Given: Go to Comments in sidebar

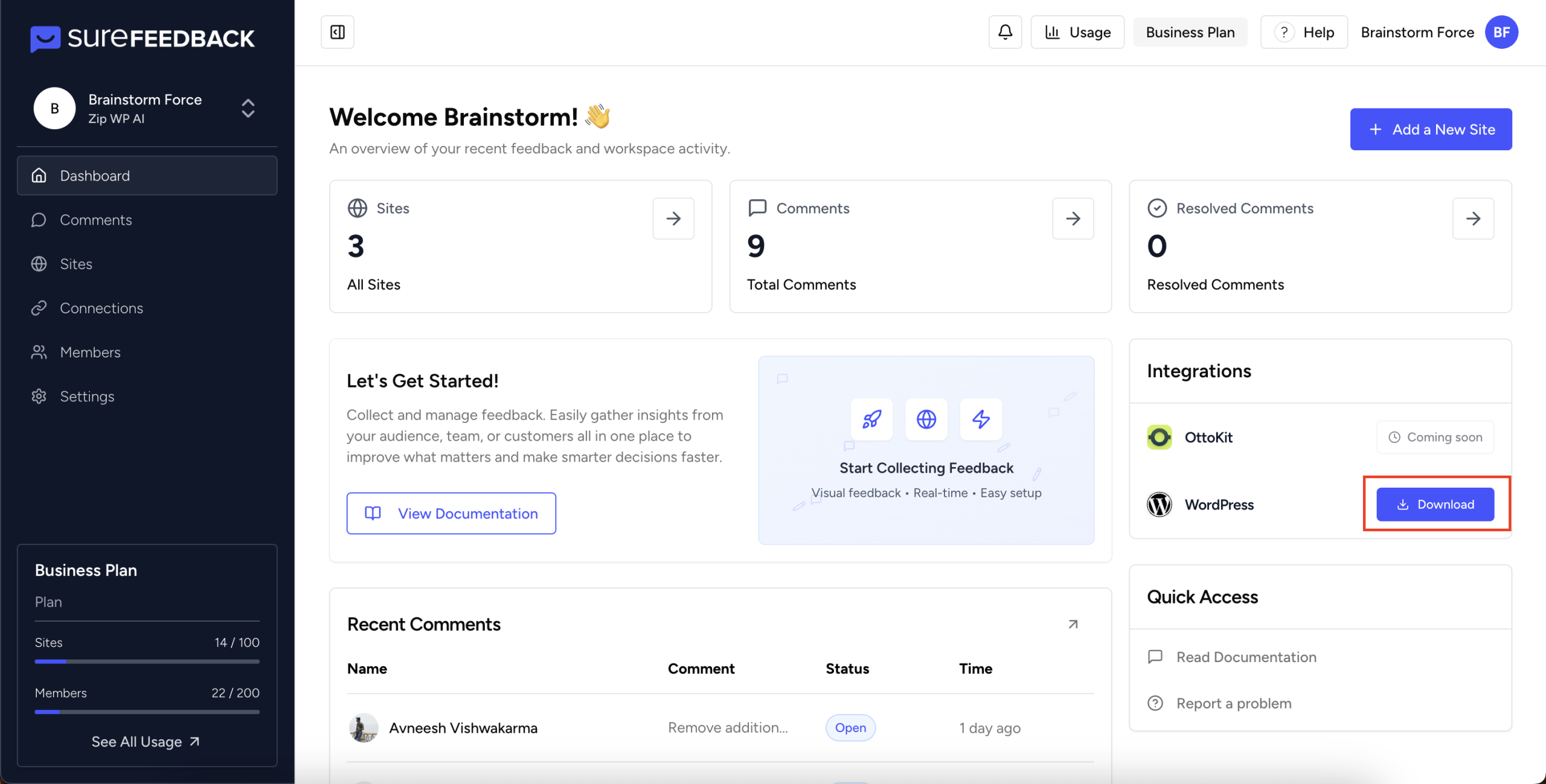Looking at the screenshot, I should coord(95,220).
